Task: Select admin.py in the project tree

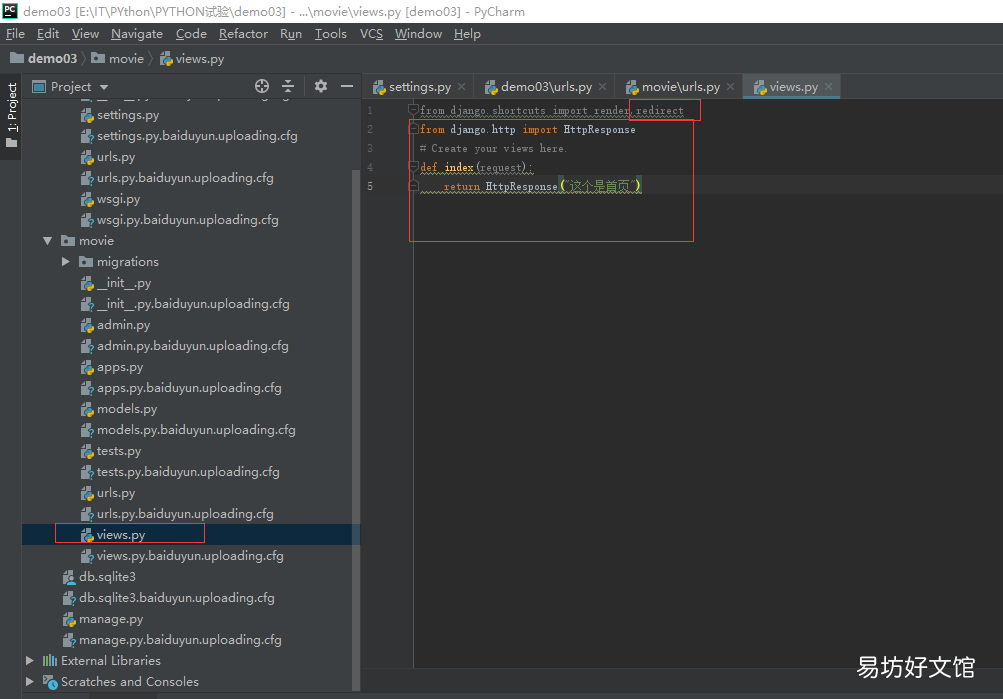Action: point(116,325)
